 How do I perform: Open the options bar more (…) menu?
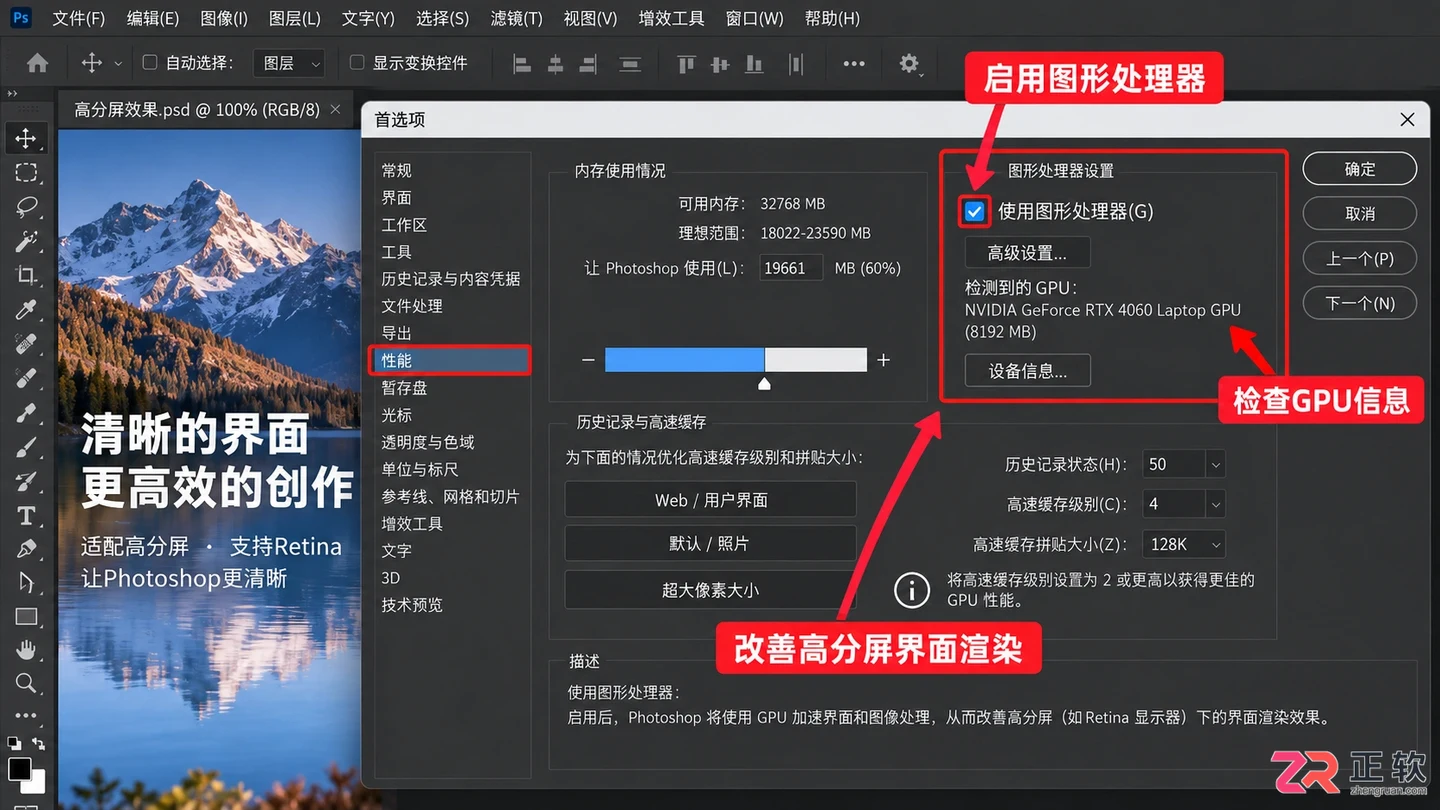(854, 63)
